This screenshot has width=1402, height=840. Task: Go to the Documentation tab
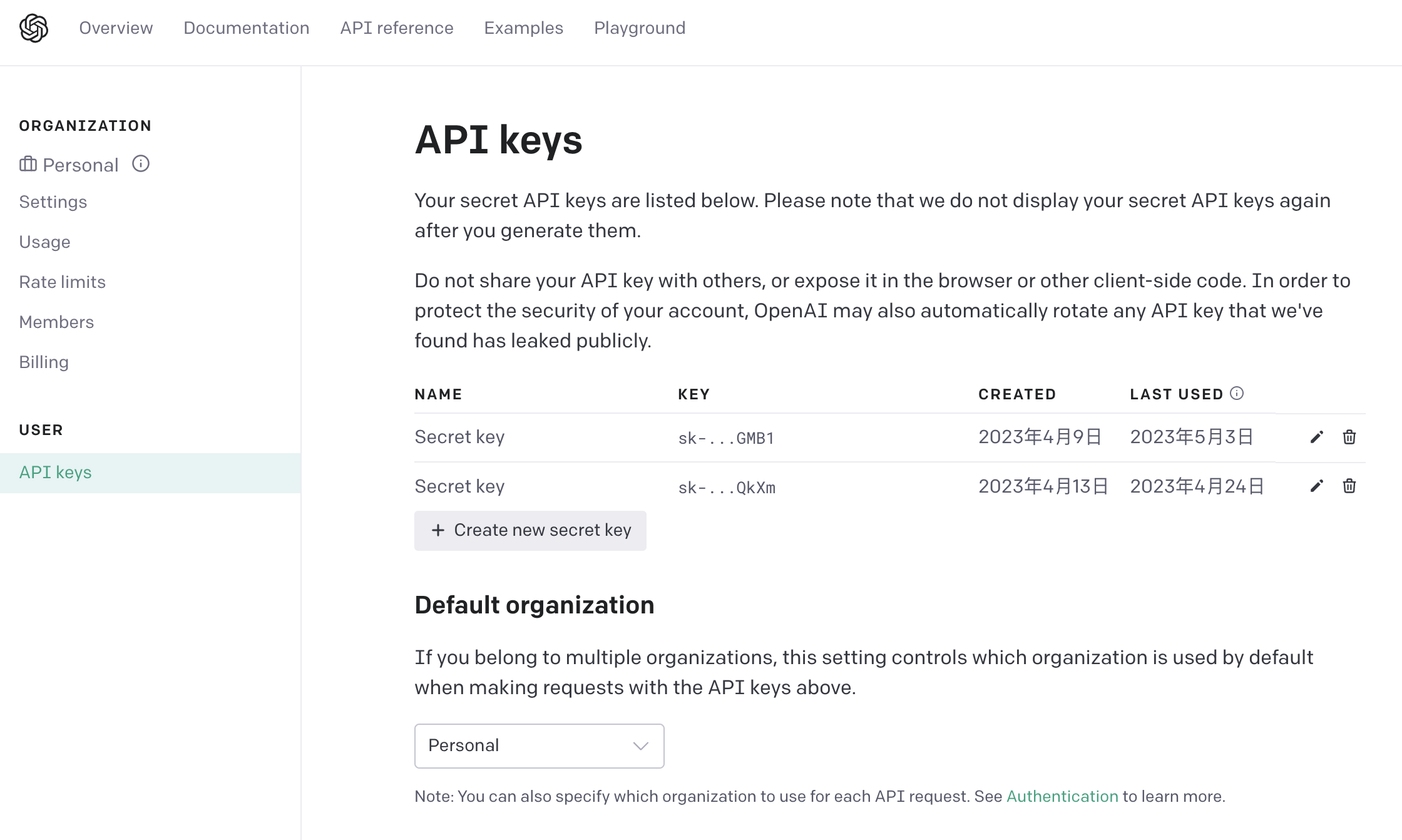[x=247, y=28]
